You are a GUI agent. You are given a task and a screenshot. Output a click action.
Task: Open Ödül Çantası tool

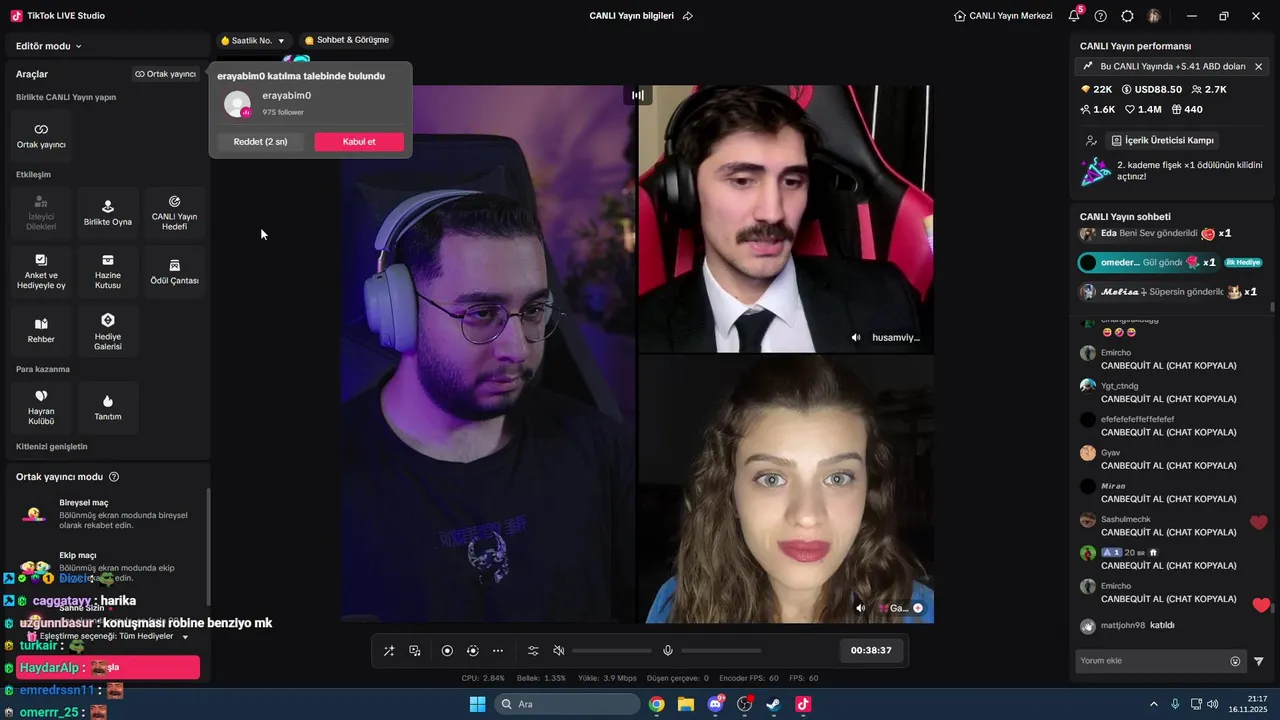174,272
